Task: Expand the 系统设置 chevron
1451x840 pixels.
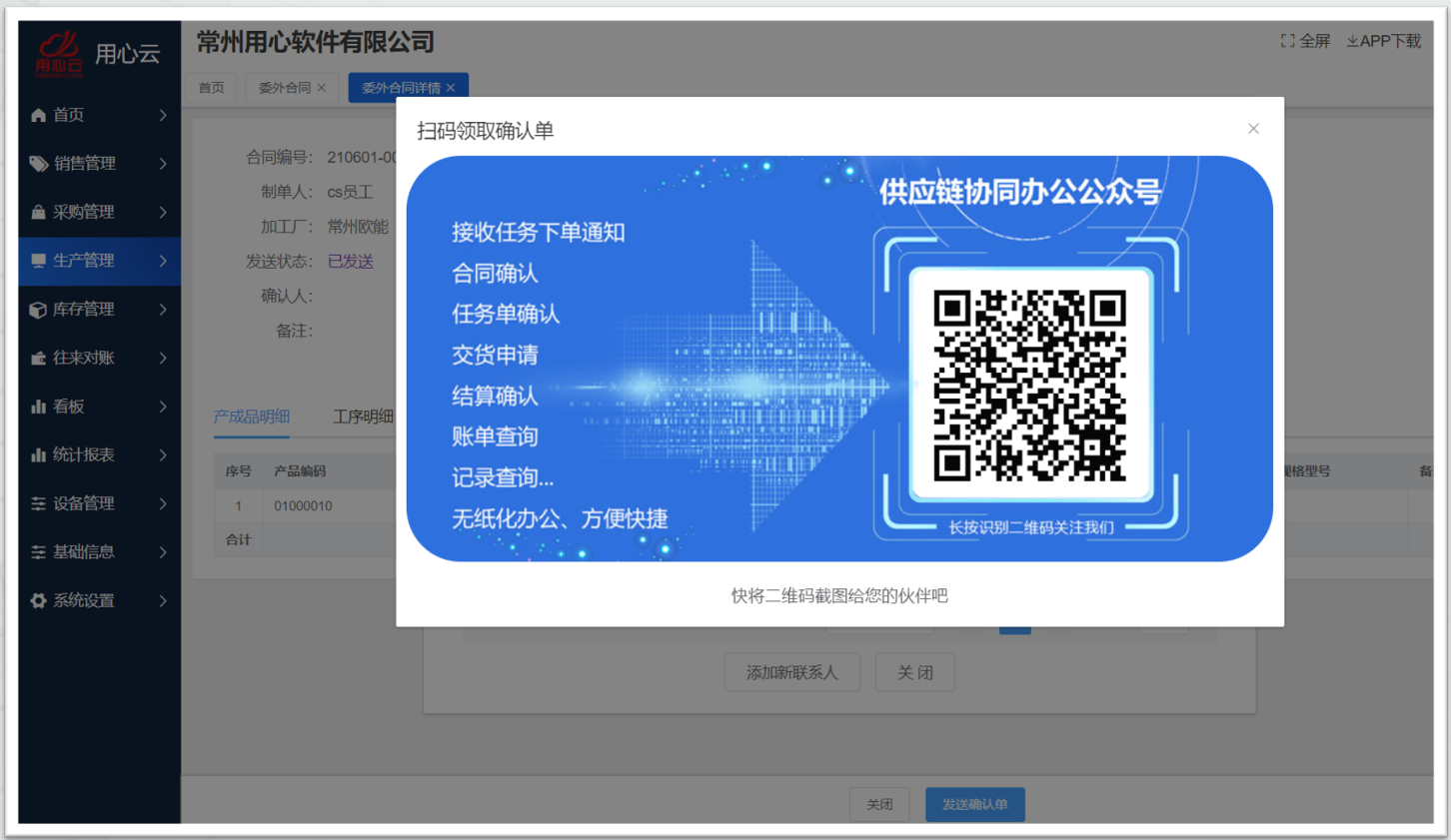Action: click(x=163, y=600)
